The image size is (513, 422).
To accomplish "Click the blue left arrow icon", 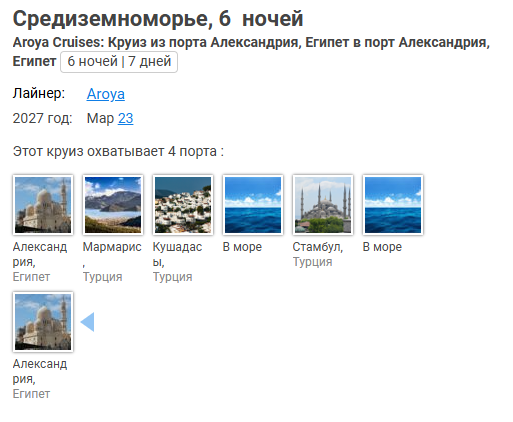I will tap(87, 322).
